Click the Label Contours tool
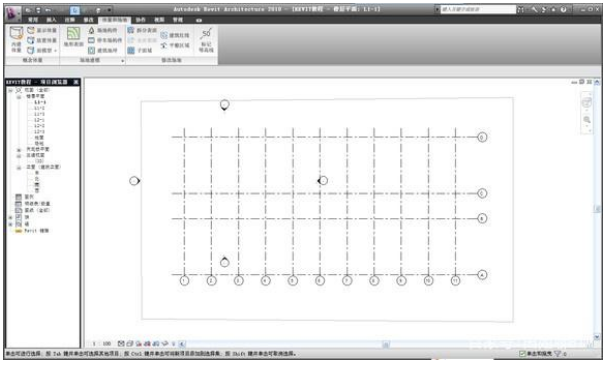 [206, 40]
